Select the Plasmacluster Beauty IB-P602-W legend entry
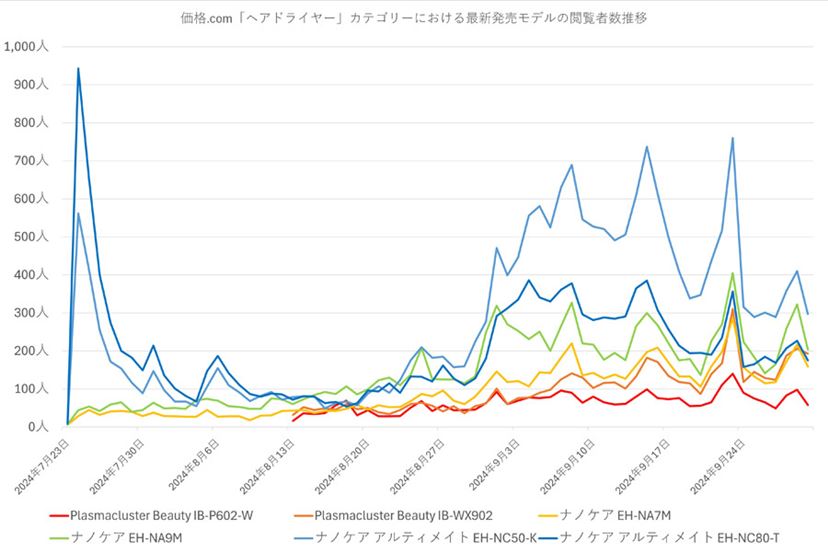Image resolution: width=828 pixels, height=552 pixels. click(152, 515)
